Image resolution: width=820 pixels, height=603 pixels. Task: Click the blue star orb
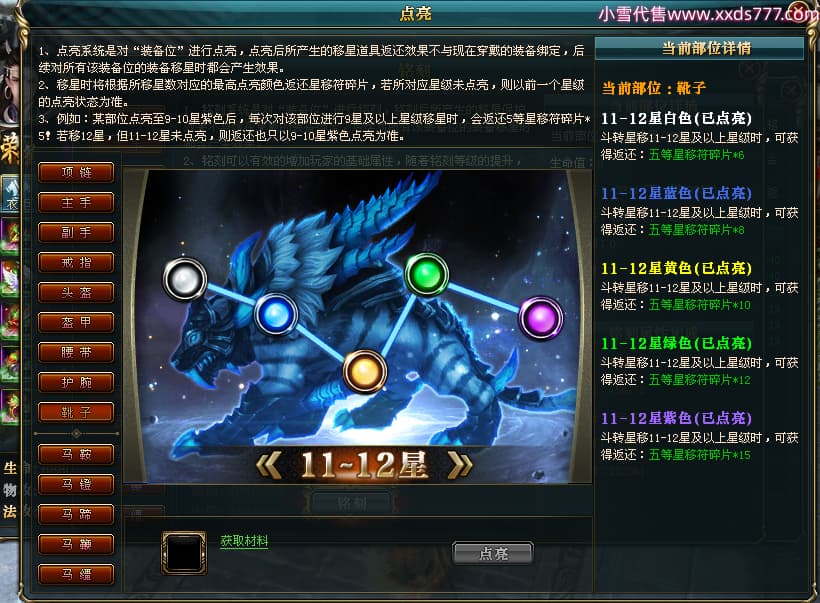(276, 315)
